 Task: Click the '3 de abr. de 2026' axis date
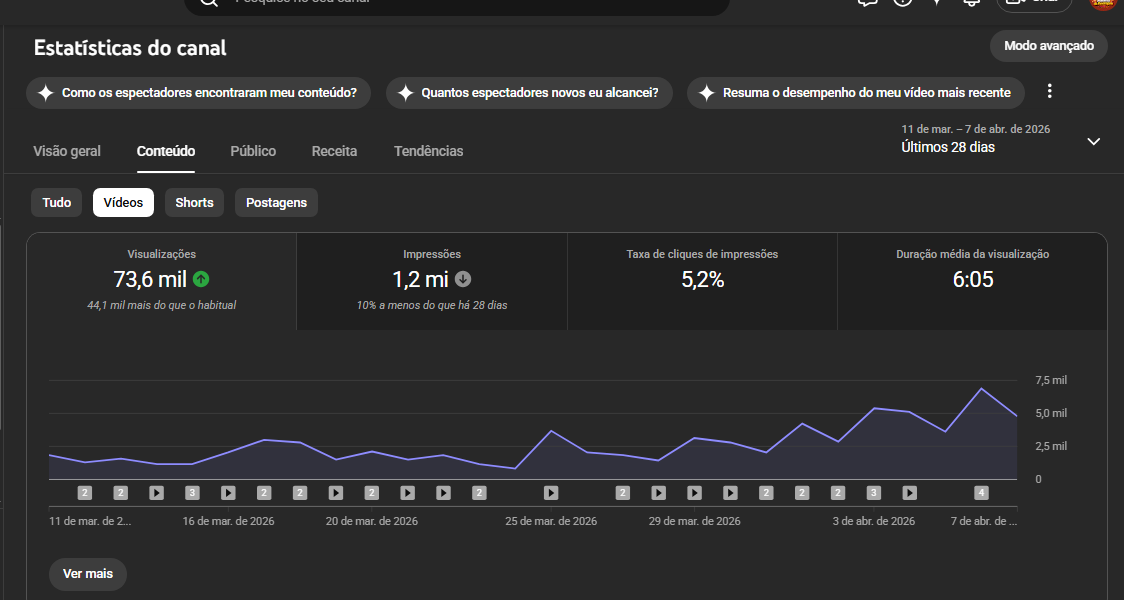pos(873,522)
